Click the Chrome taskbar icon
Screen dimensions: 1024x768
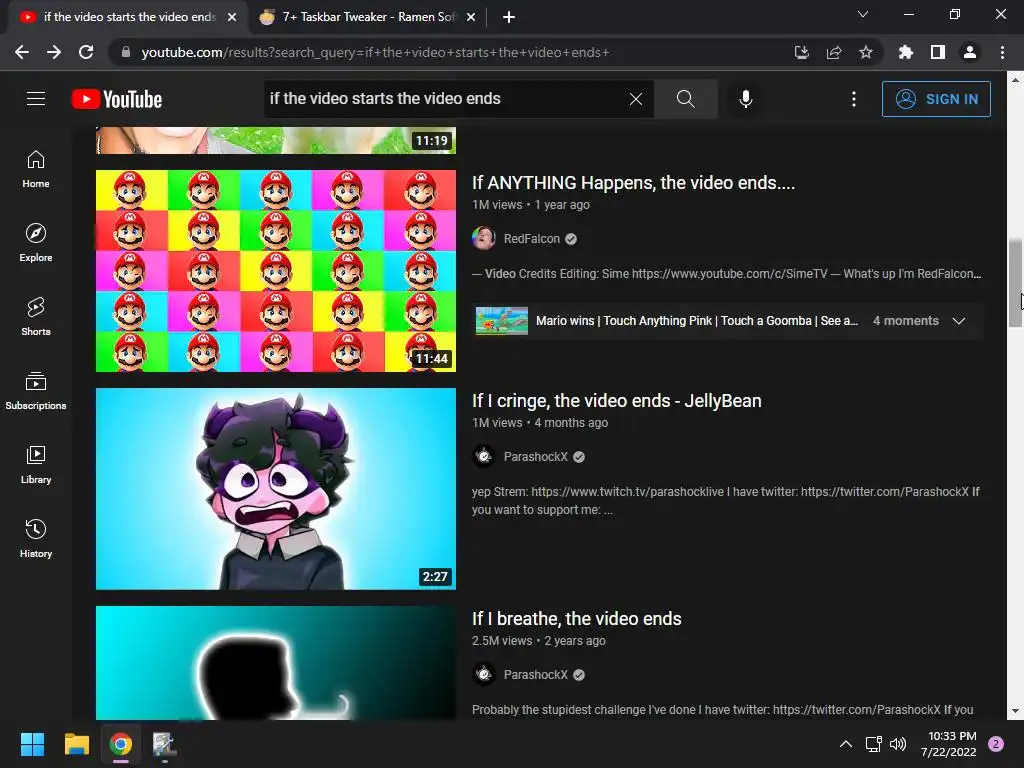121,744
